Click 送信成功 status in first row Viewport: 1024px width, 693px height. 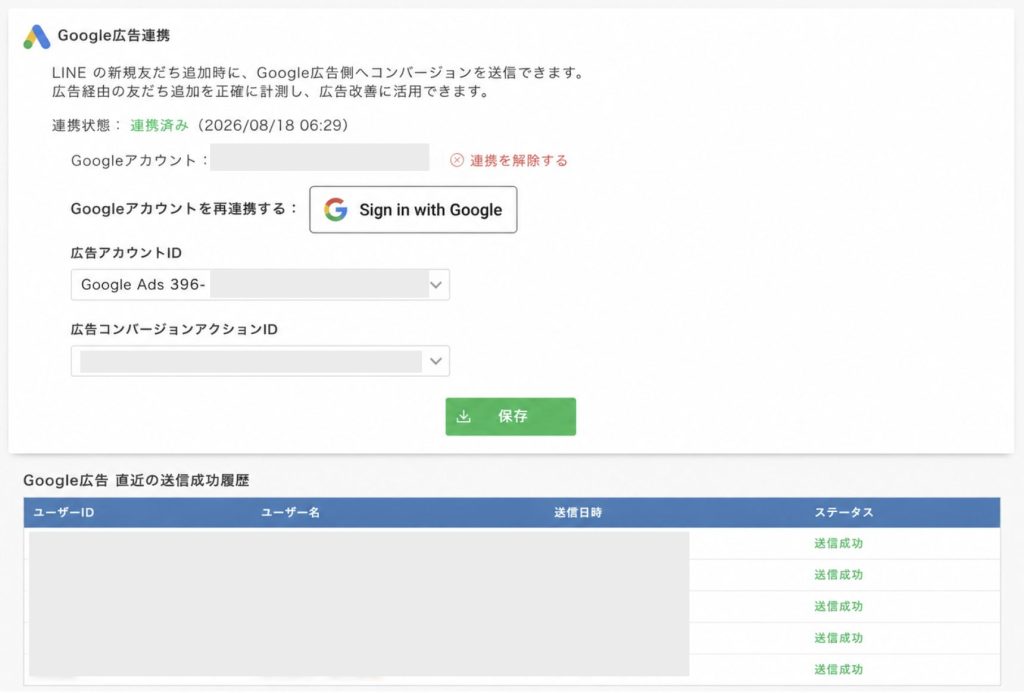click(839, 543)
